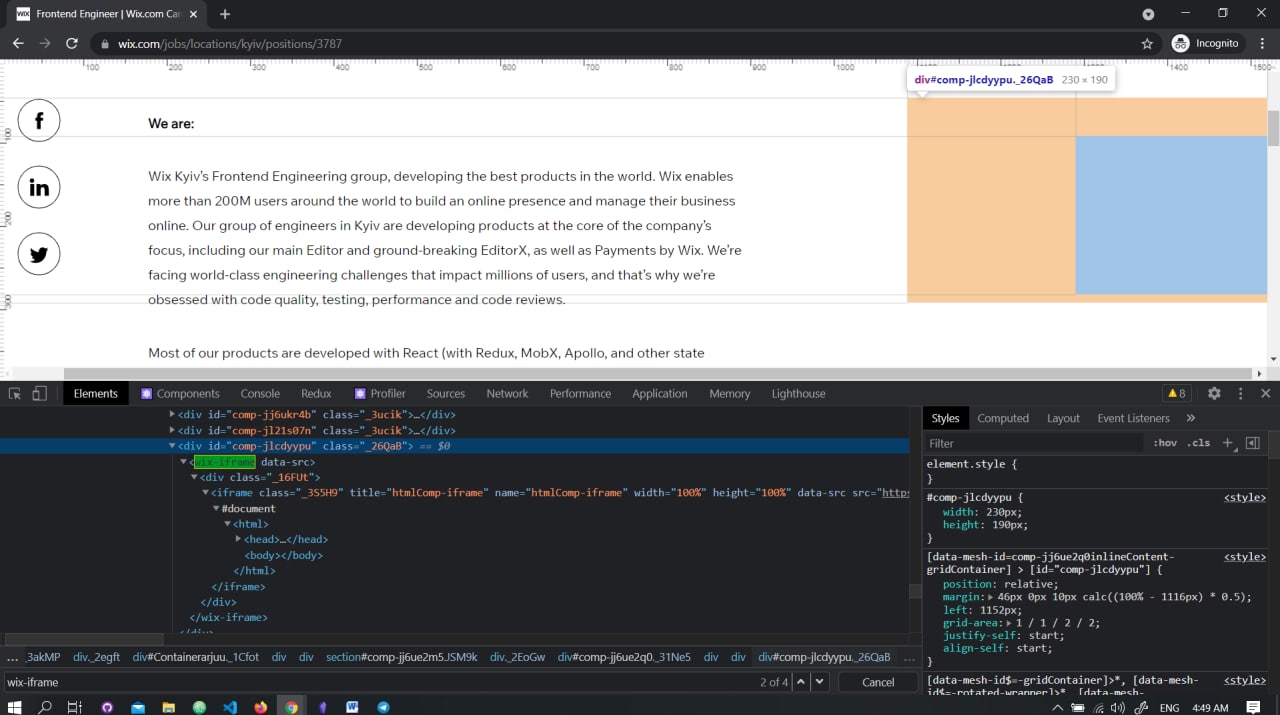Reload the current page
This screenshot has height=715, width=1280.
pyautogui.click(x=72, y=44)
